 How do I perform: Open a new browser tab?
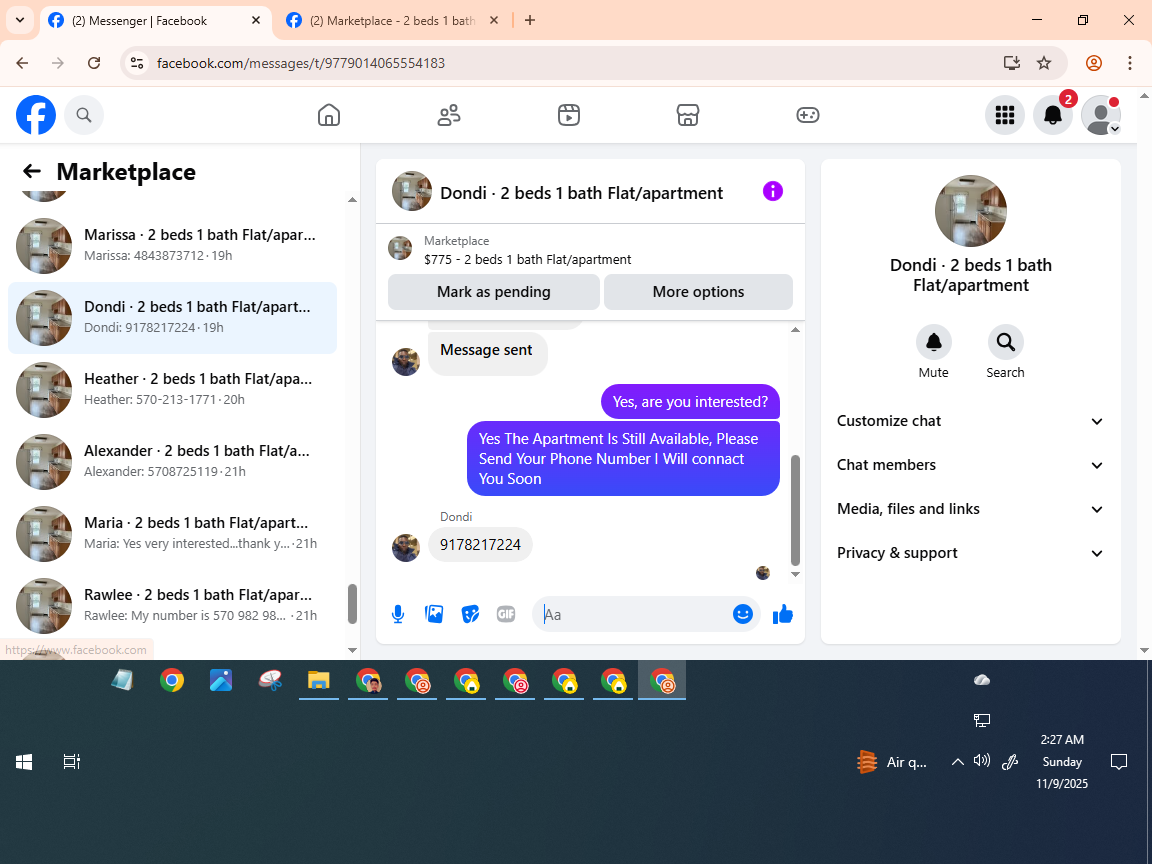[x=530, y=21]
